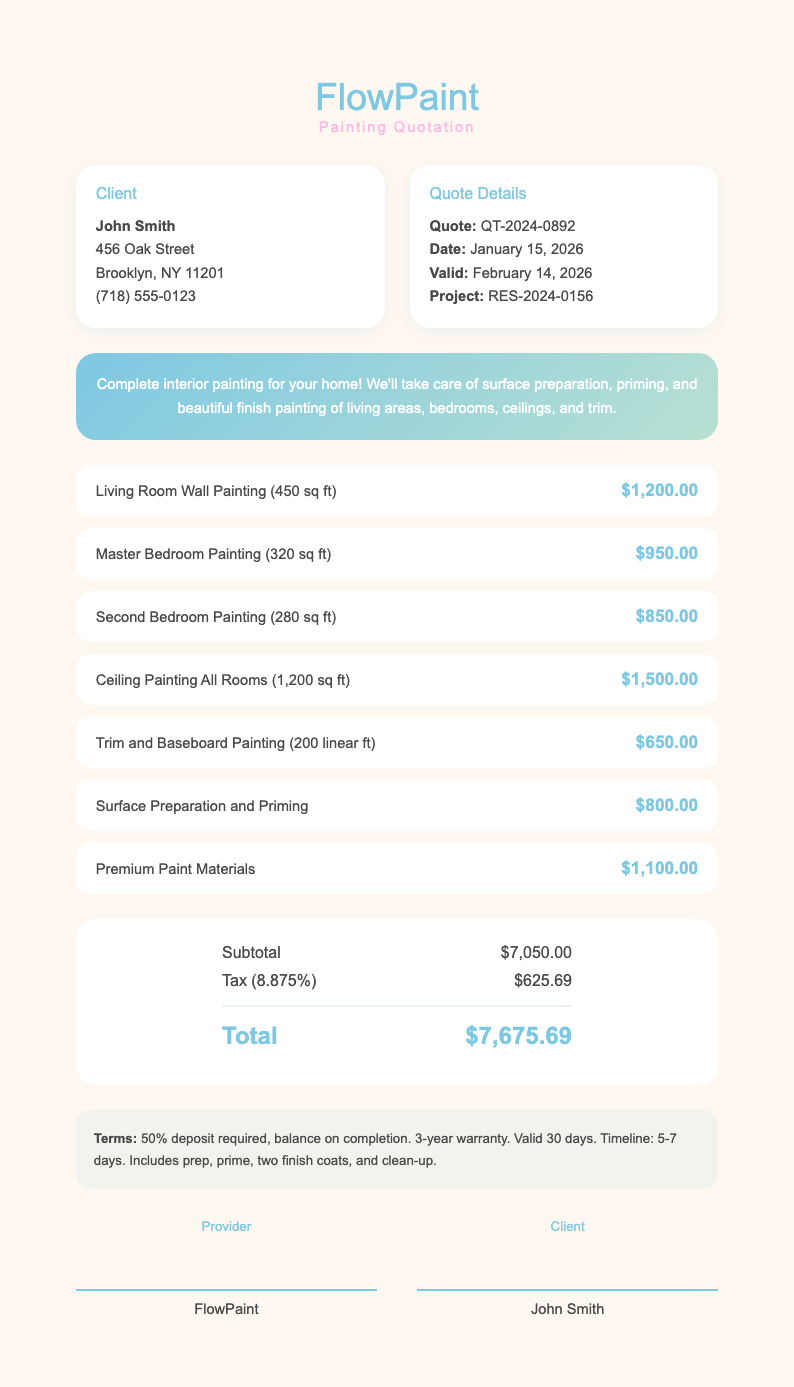Click the Client signature line above John Smith

tap(567, 1289)
